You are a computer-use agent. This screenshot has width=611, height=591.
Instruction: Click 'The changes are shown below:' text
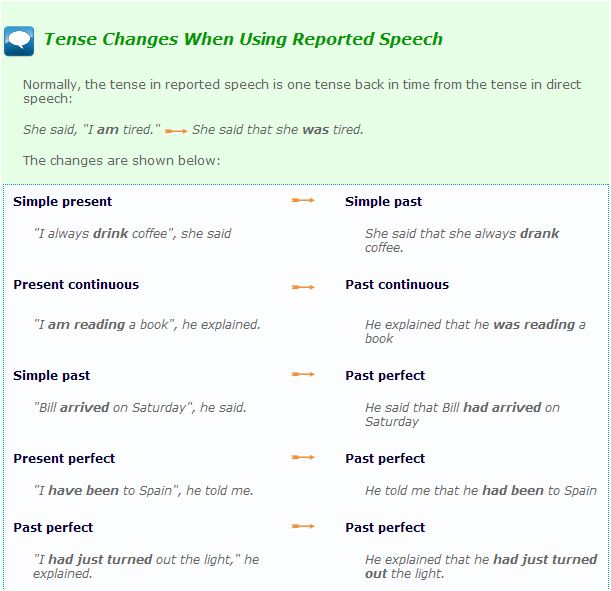[121, 160]
